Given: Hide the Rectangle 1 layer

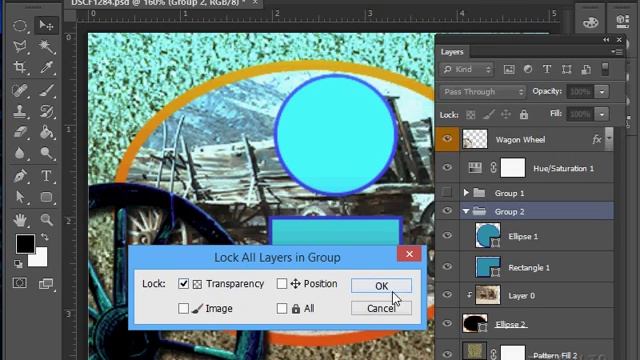Looking at the screenshot, I should pyautogui.click(x=447, y=267).
